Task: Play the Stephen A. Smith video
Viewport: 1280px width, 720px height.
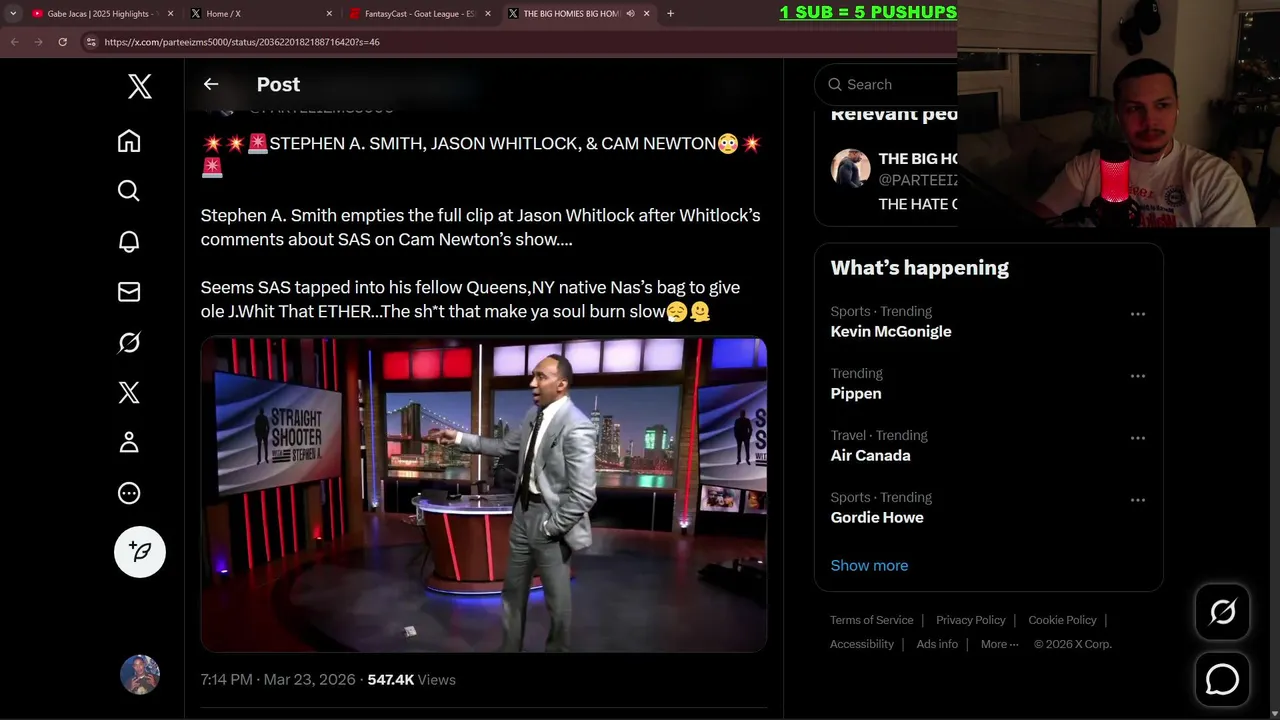Action: pos(484,495)
